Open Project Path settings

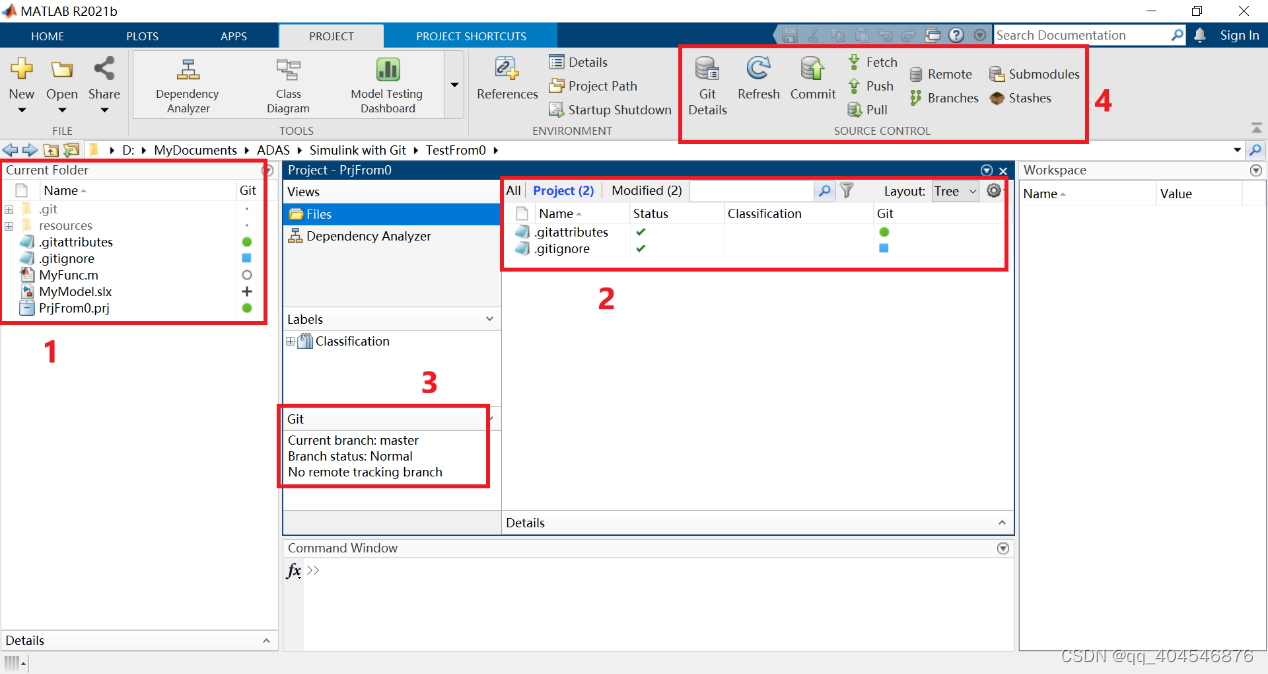(x=593, y=86)
